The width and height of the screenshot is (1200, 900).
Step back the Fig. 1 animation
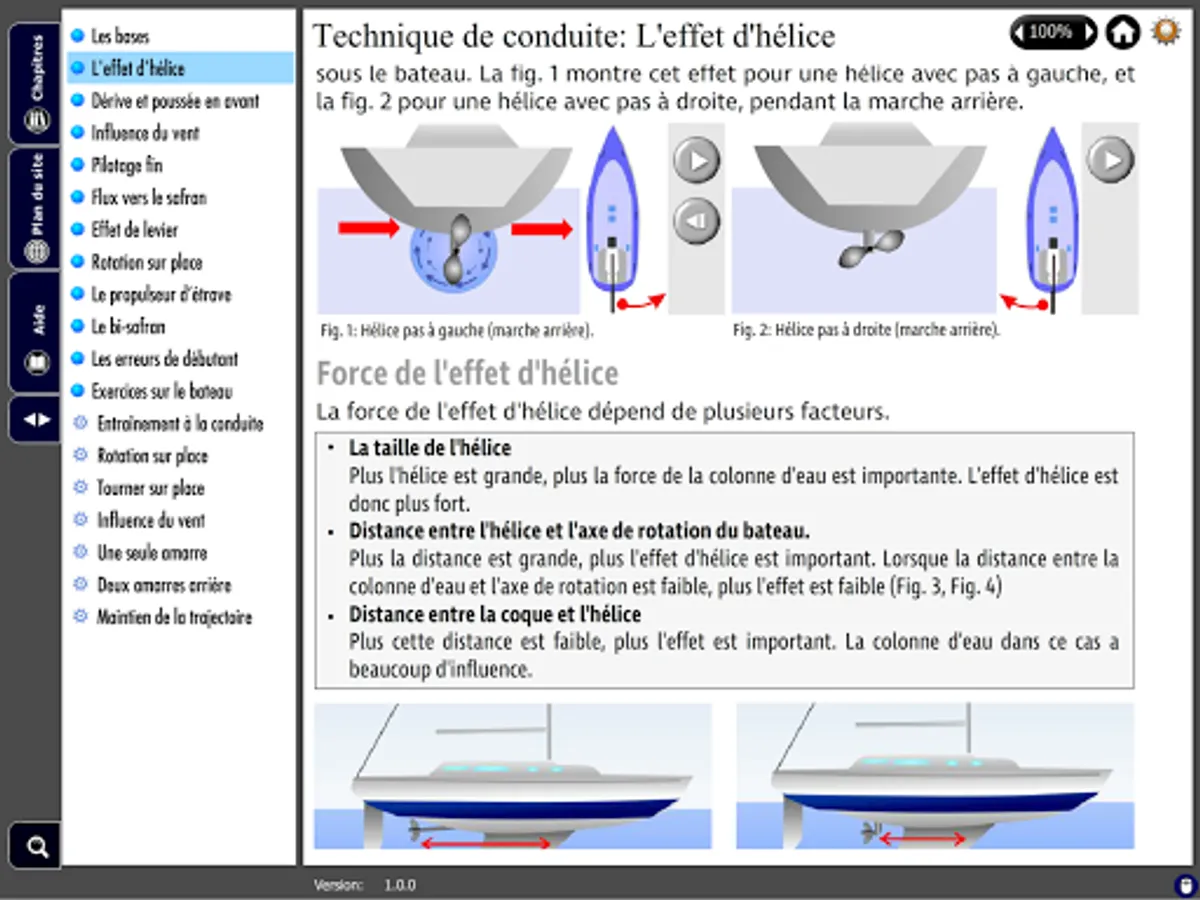pos(696,222)
